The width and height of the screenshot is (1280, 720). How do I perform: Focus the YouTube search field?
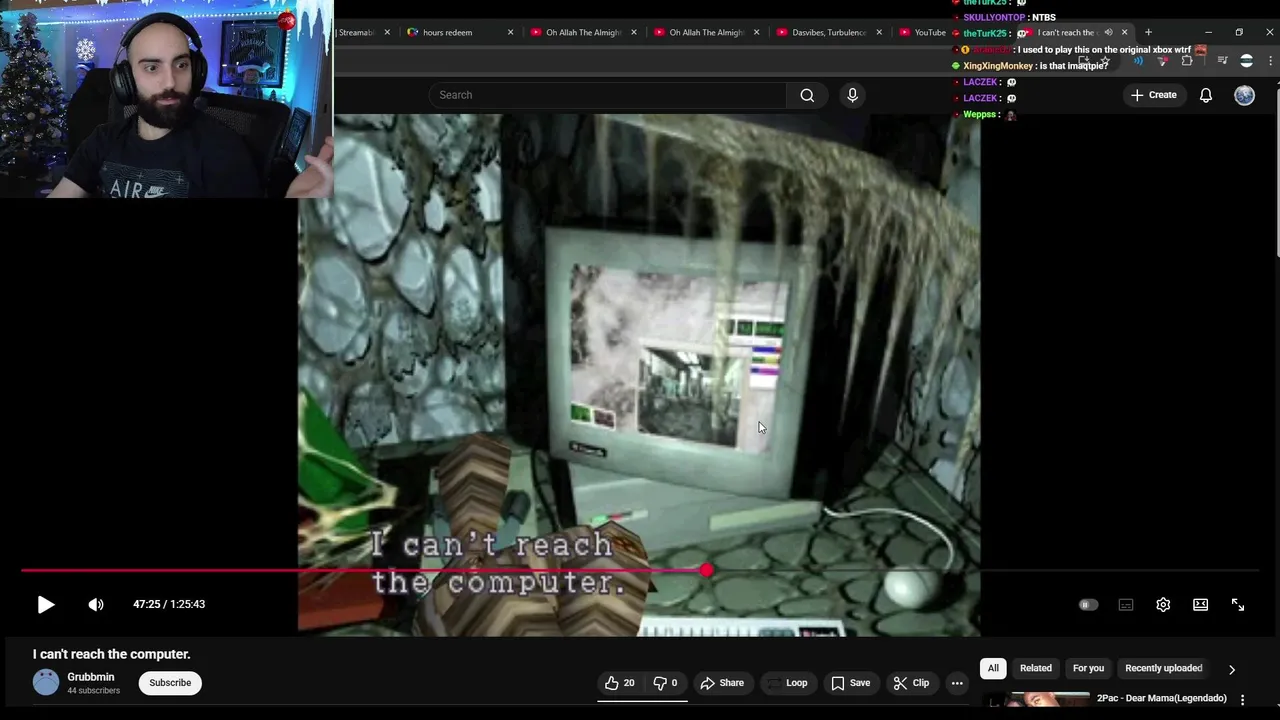pos(608,95)
